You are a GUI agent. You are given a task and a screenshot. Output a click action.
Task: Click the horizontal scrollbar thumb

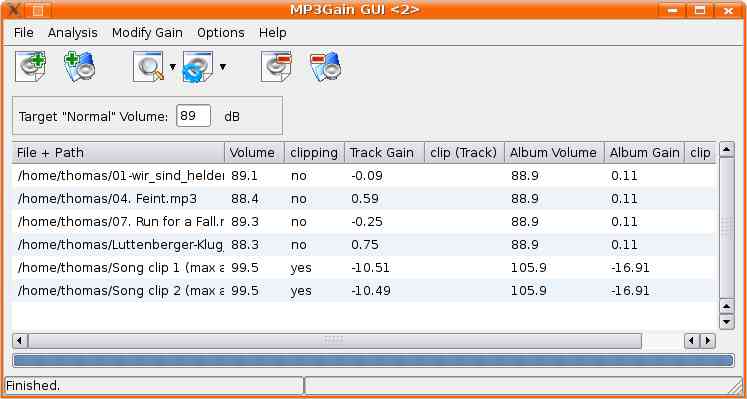(334, 341)
